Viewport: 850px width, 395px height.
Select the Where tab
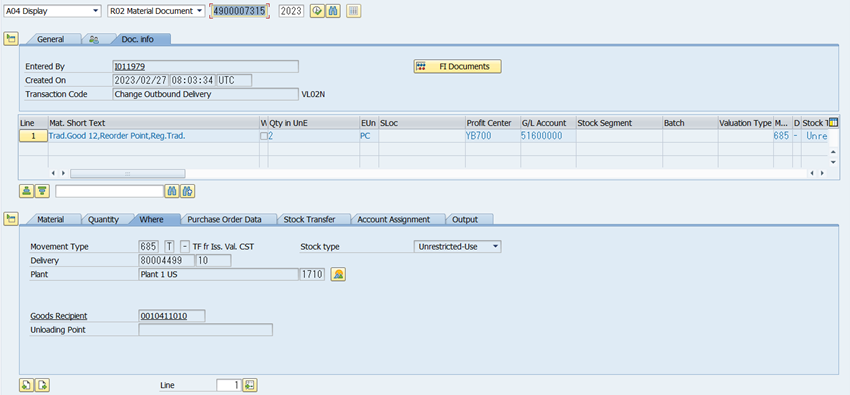pyautogui.click(x=151, y=219)
